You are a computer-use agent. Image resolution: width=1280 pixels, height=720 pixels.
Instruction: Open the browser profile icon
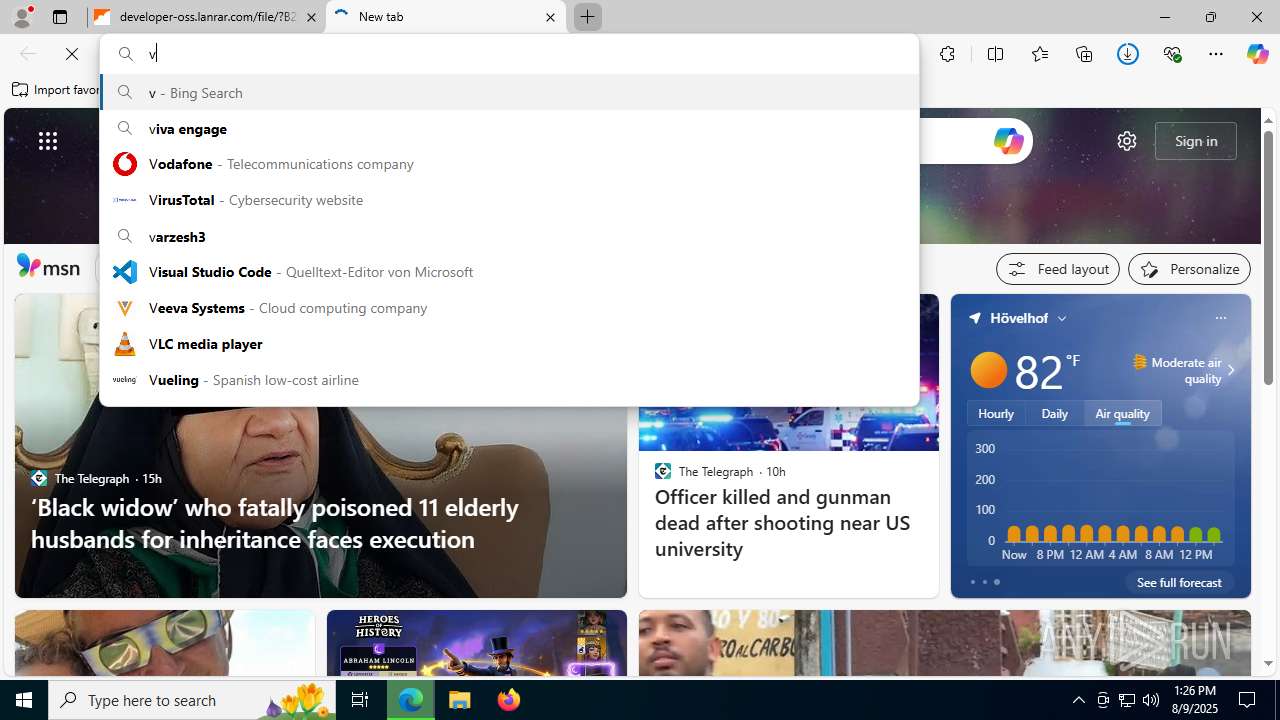click(21, 17)
